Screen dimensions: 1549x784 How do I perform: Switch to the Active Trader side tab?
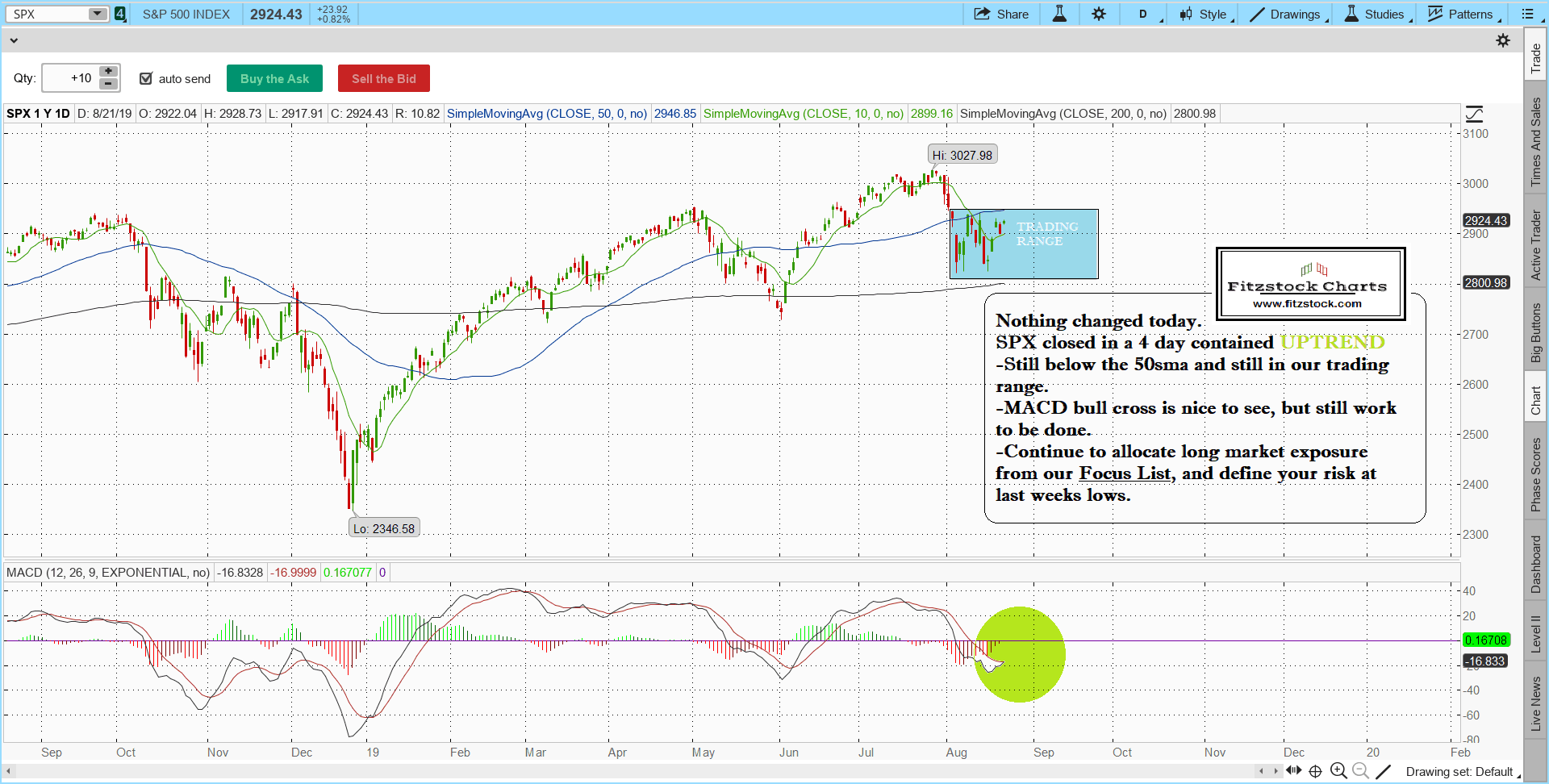pyautogui.click(x=1535, y=245)
